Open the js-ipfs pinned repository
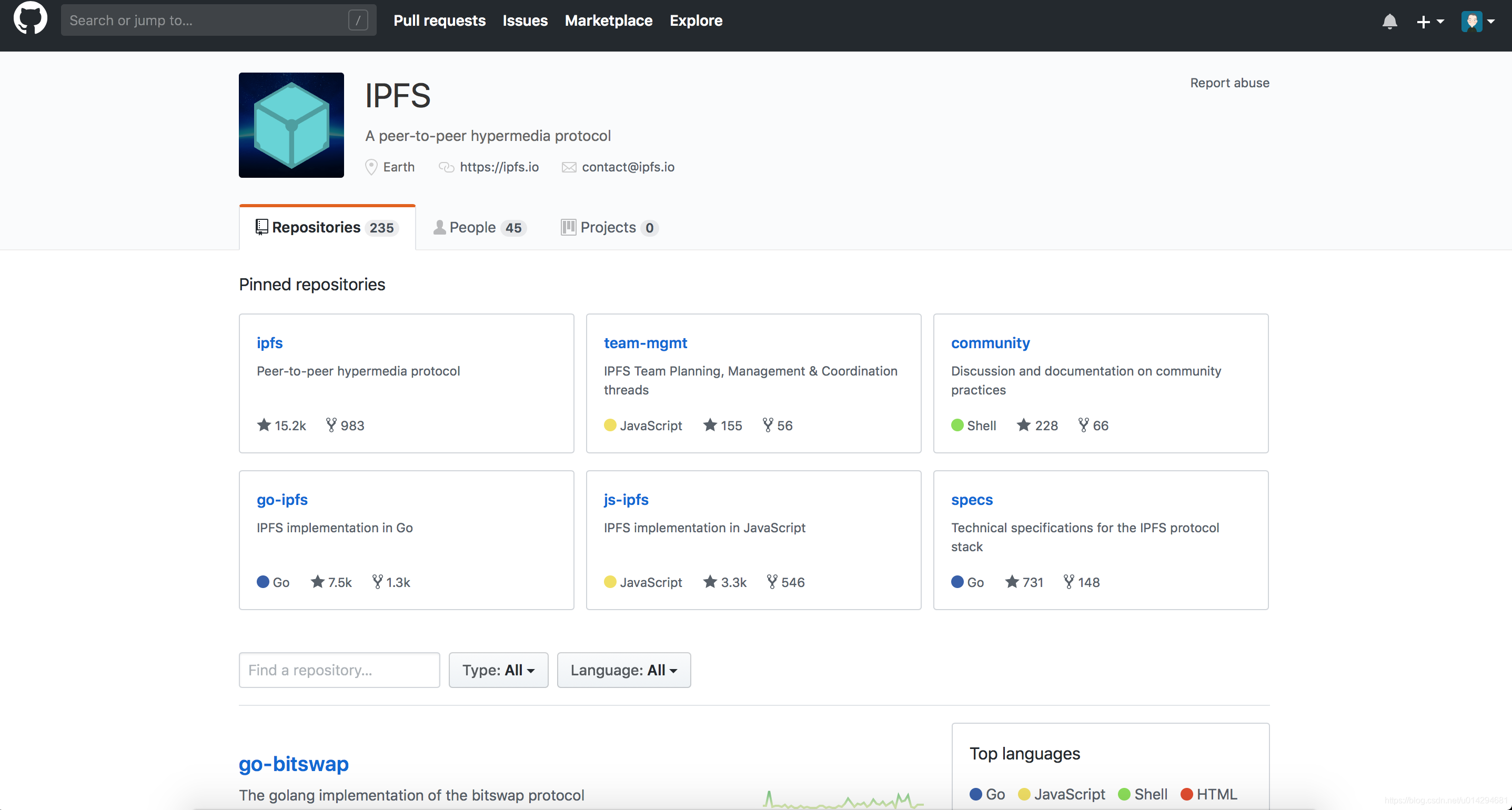1512x810 pixels. [626, 500]
